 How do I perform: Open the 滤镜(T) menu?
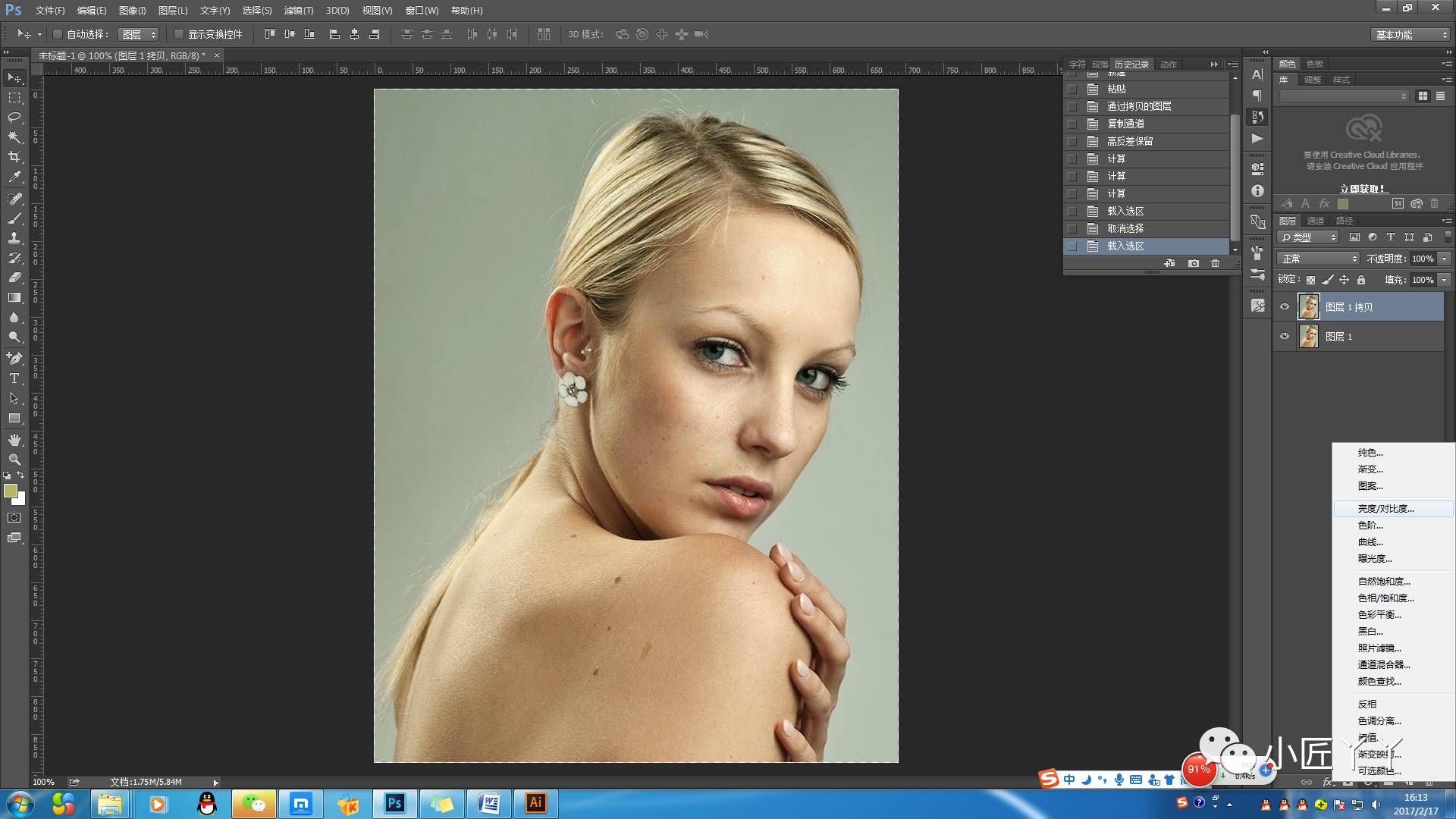pos(298,11)
